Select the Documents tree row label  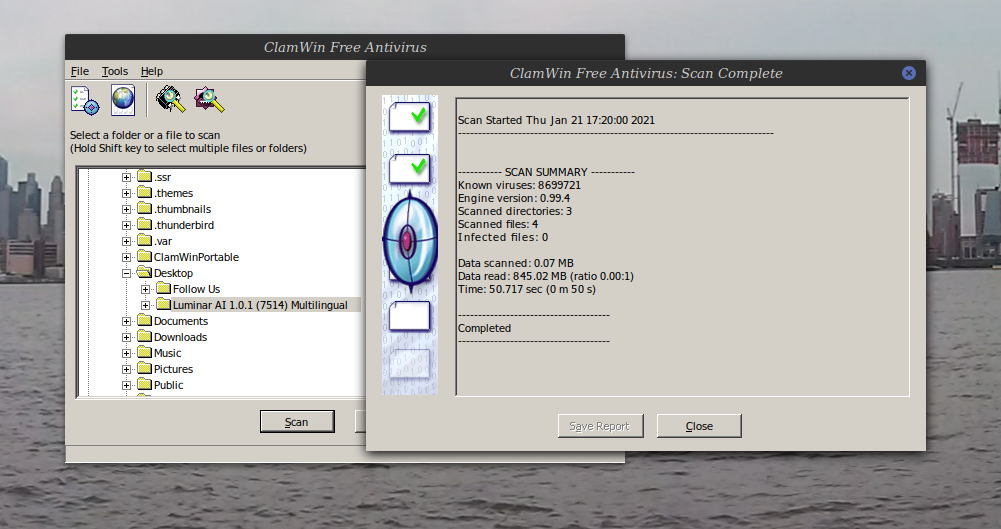pos(181,321)
